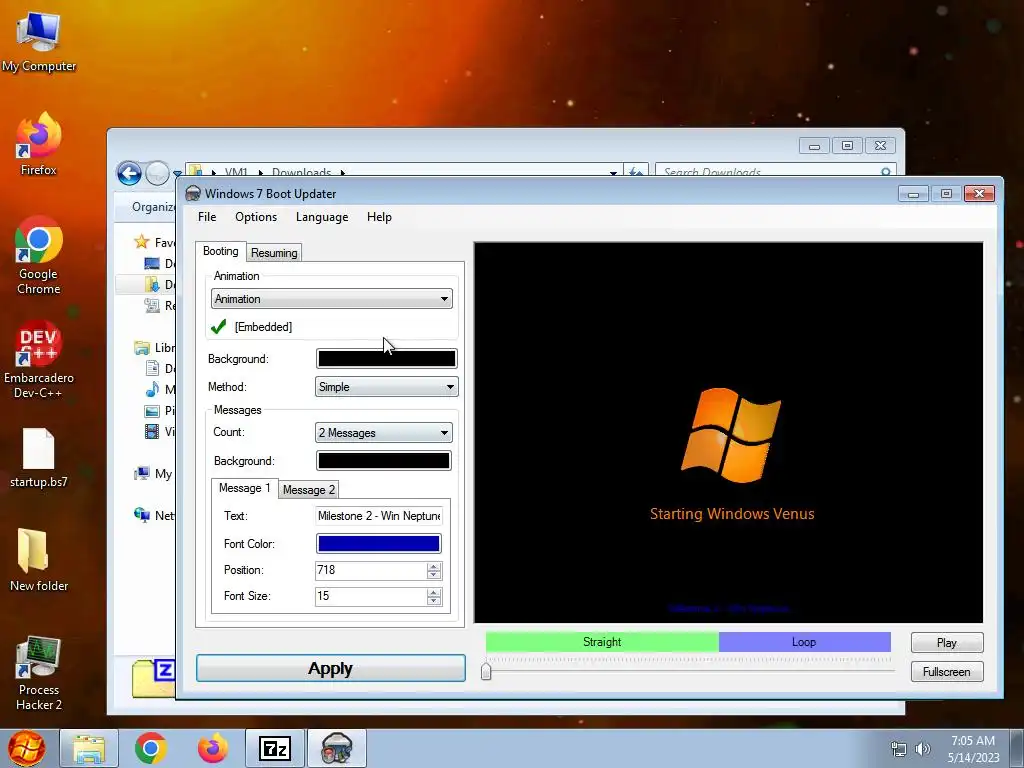Open the File menu
This screenshot has width=1024, height=768.
click(x=207, y=217)
